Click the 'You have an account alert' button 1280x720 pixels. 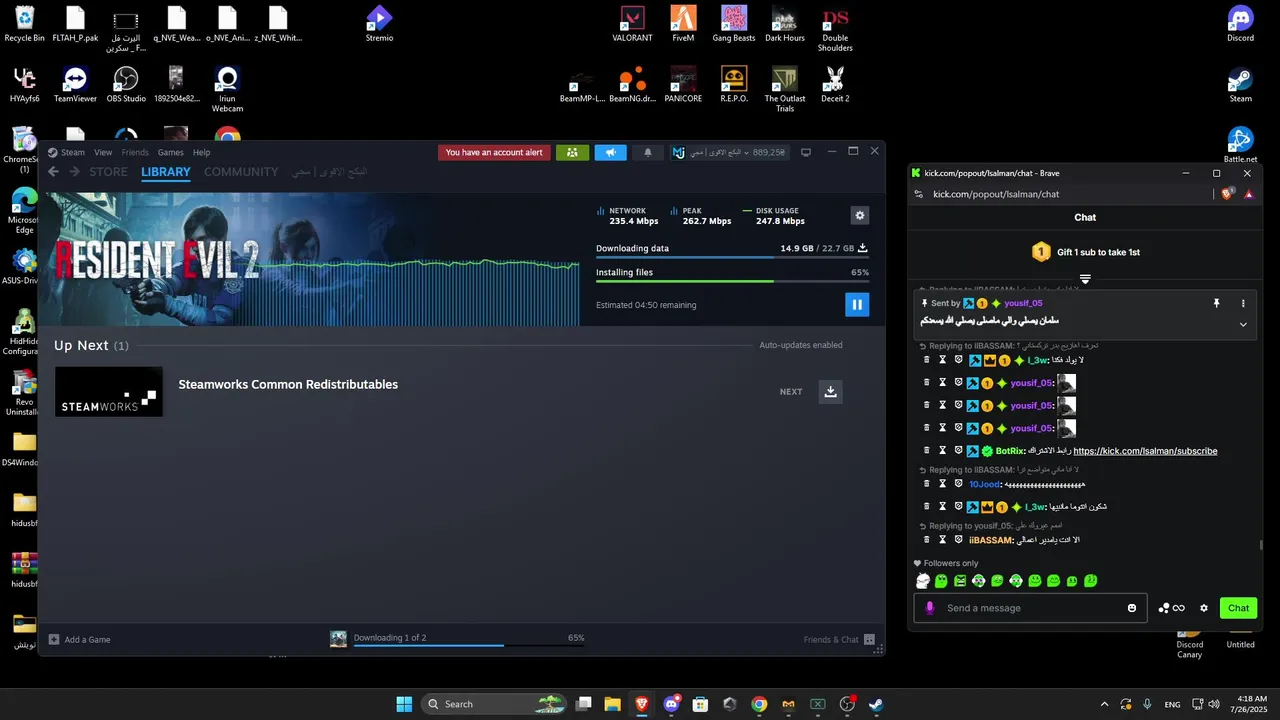[x=494, y=153]
